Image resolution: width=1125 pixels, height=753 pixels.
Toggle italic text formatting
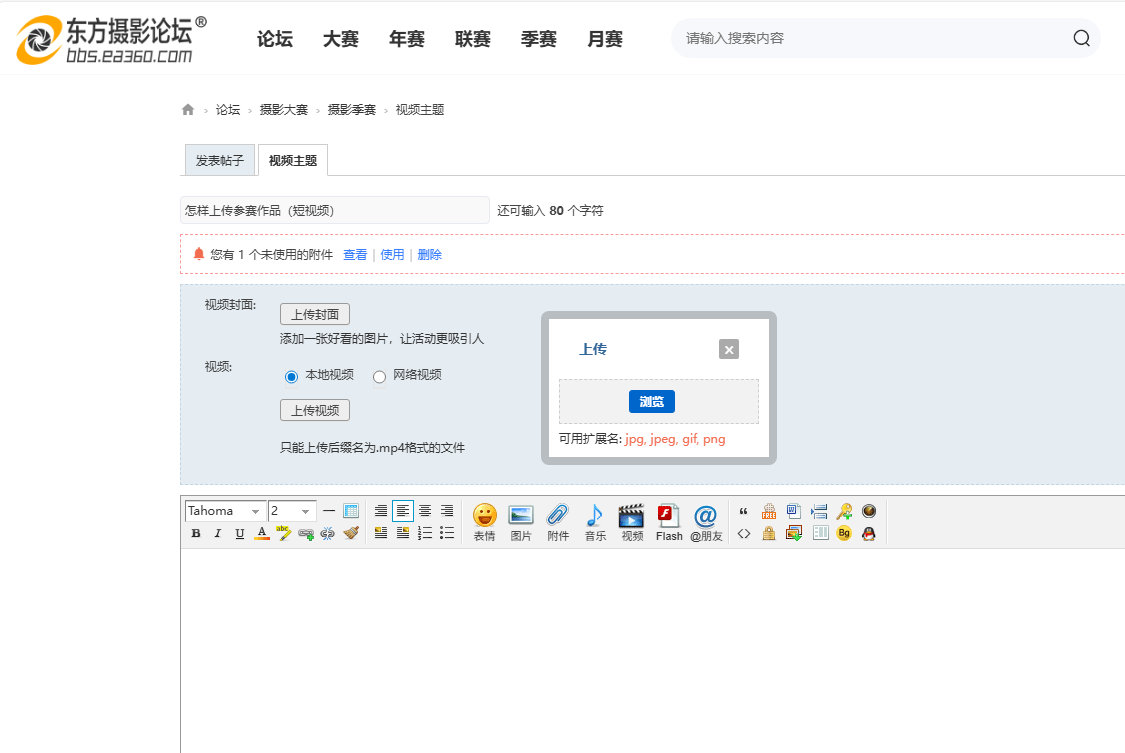point(218,534)
